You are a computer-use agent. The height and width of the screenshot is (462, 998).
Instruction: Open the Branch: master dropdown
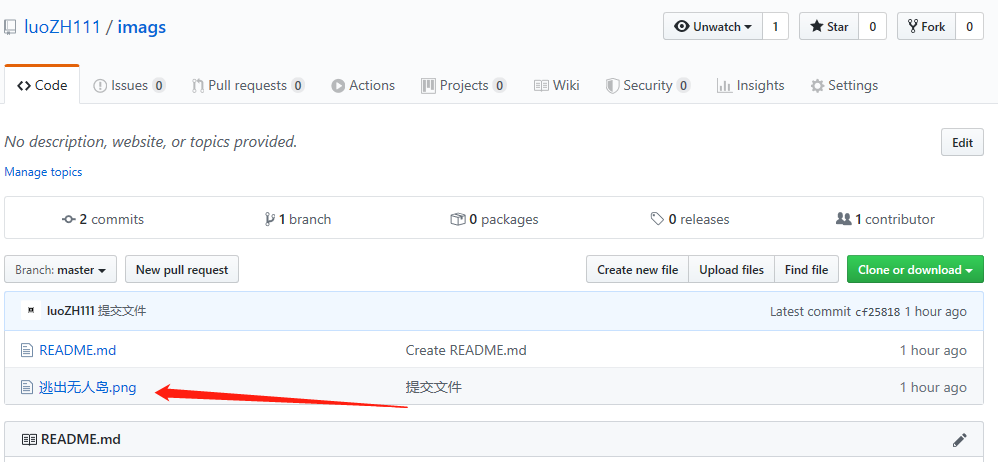point(60,269)
